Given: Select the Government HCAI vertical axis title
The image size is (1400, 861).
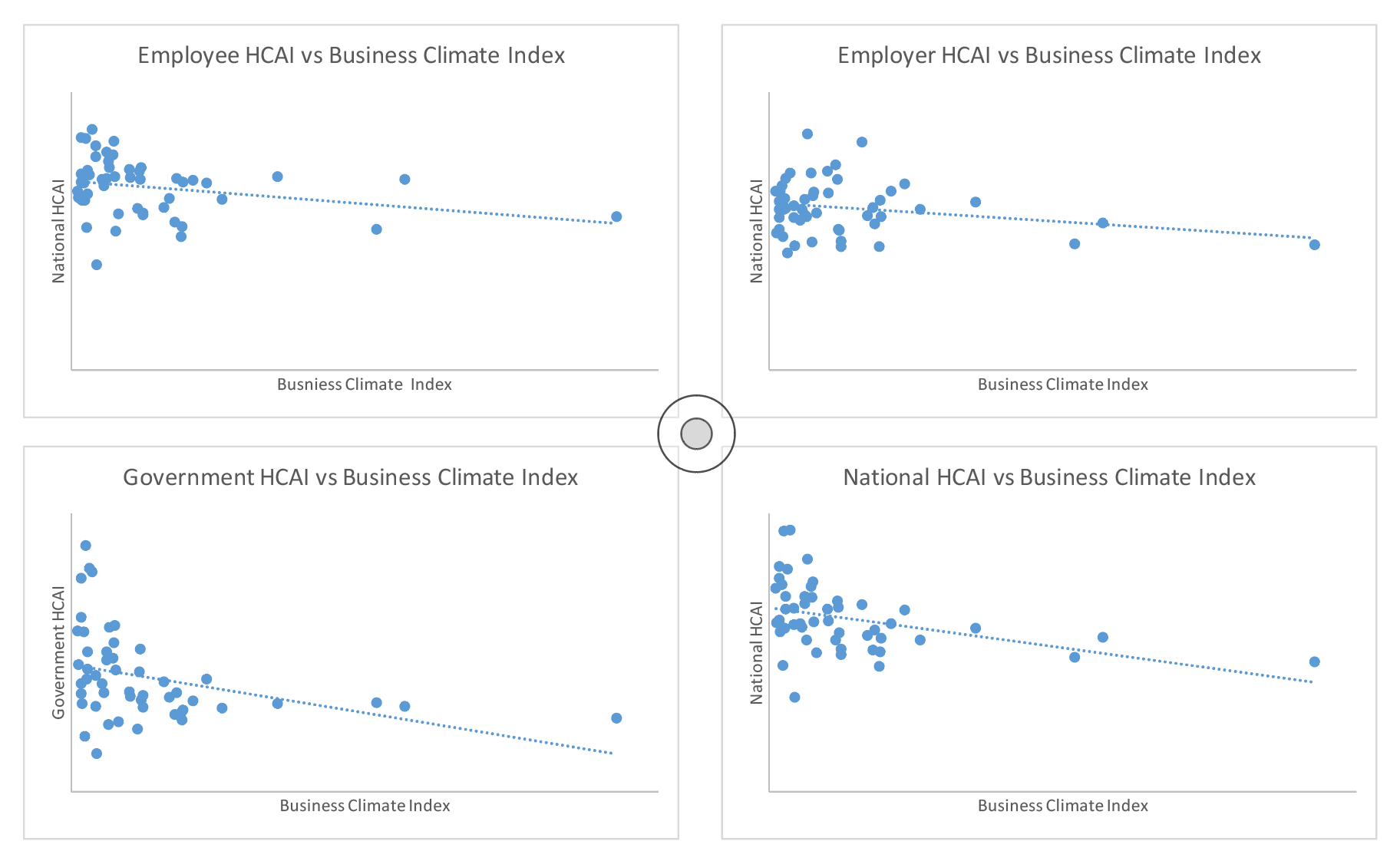Looking at the screenshot, I should pos(58,652).
